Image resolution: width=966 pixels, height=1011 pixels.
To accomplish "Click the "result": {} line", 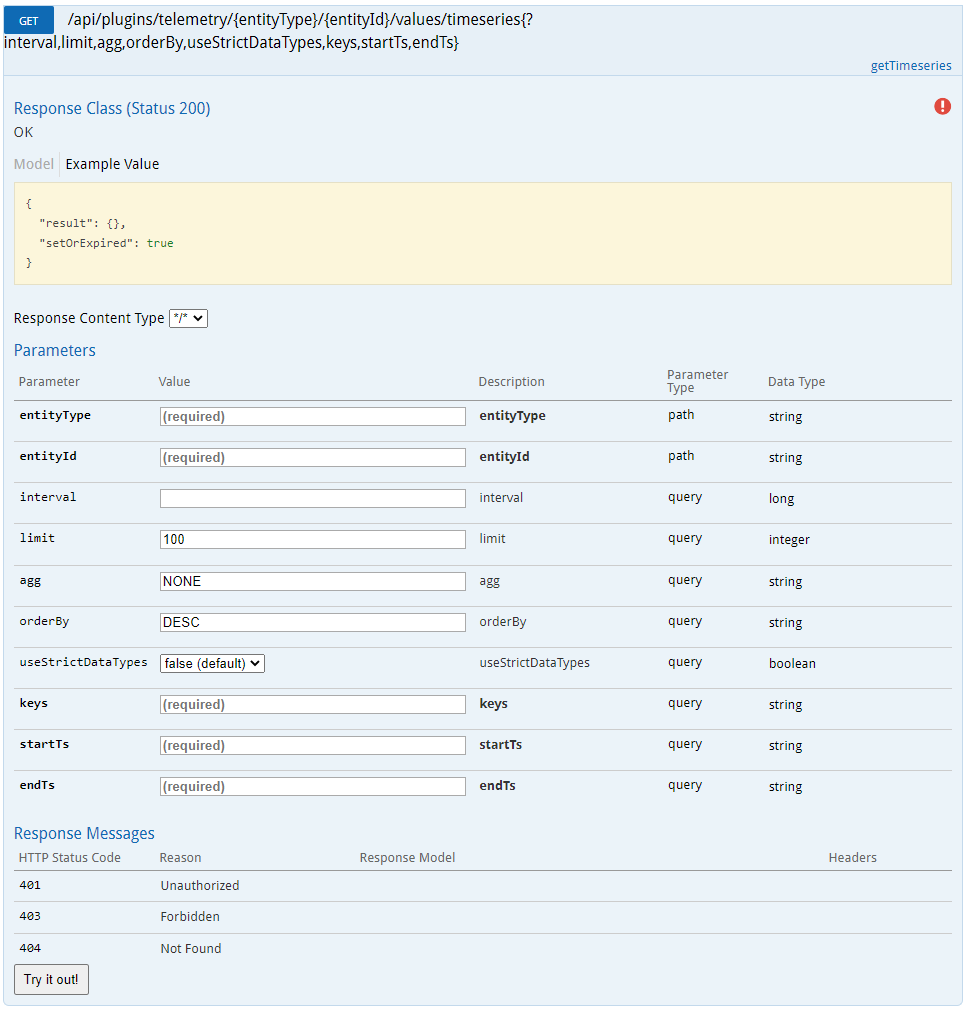I will coord(83,223).
